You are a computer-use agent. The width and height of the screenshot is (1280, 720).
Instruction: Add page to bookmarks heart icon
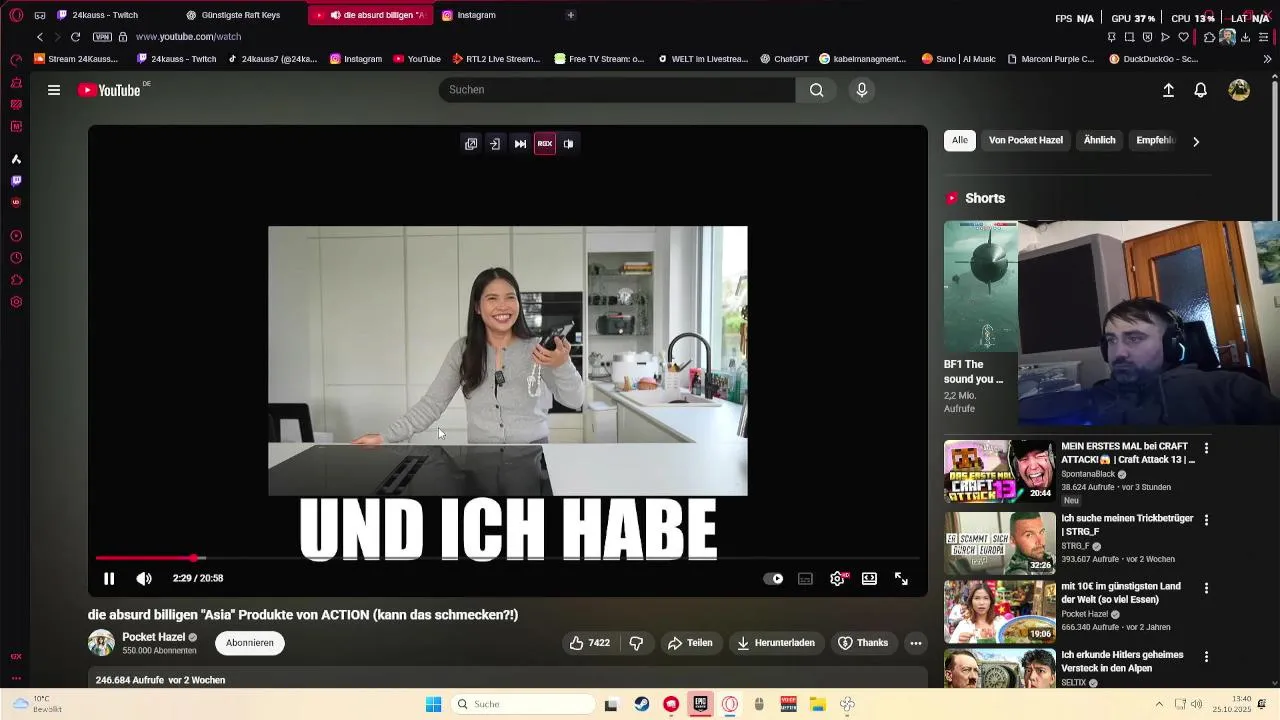tap(1183, 37)
